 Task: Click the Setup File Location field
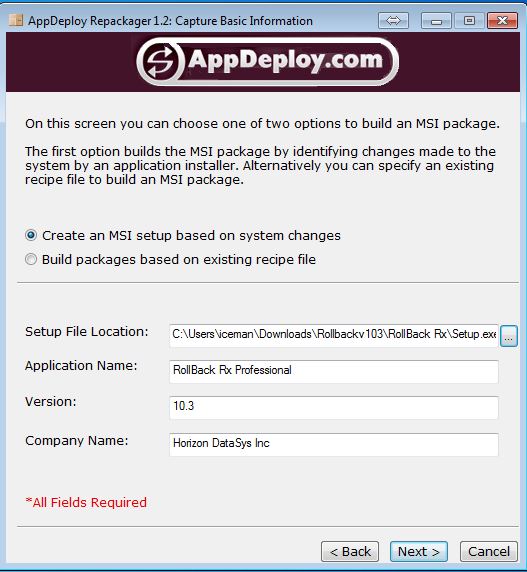[334, 335]
